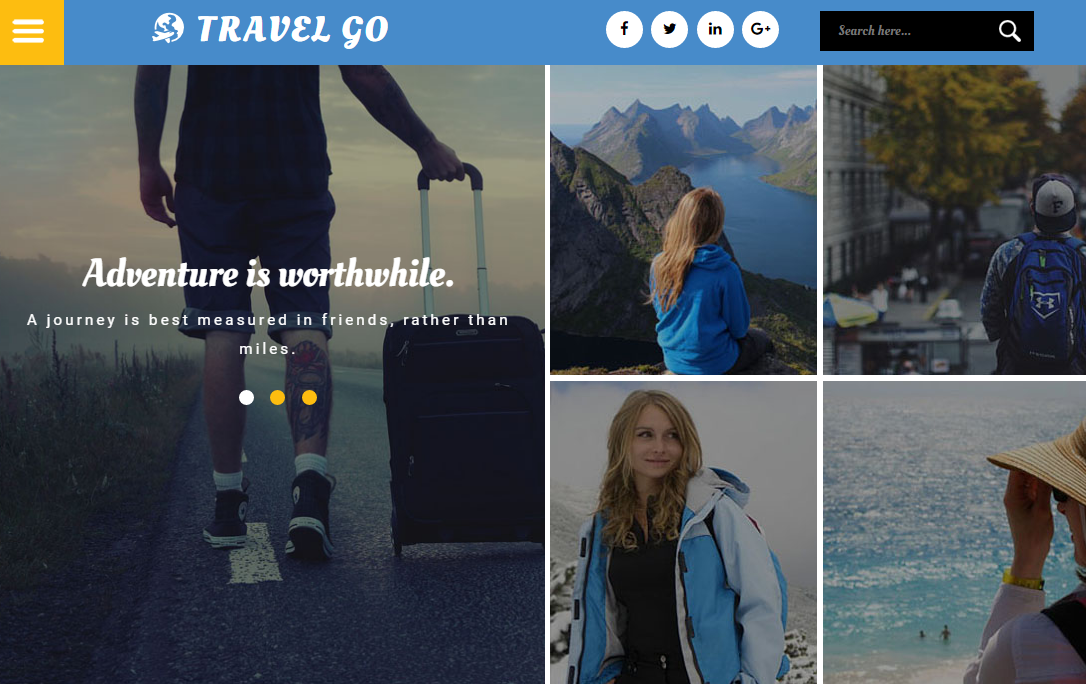Visit the LinkedIn social icon
Image resolution: width=1086 pixels, height=684 pixels.
pyautogui.click(x=715, y=29)
